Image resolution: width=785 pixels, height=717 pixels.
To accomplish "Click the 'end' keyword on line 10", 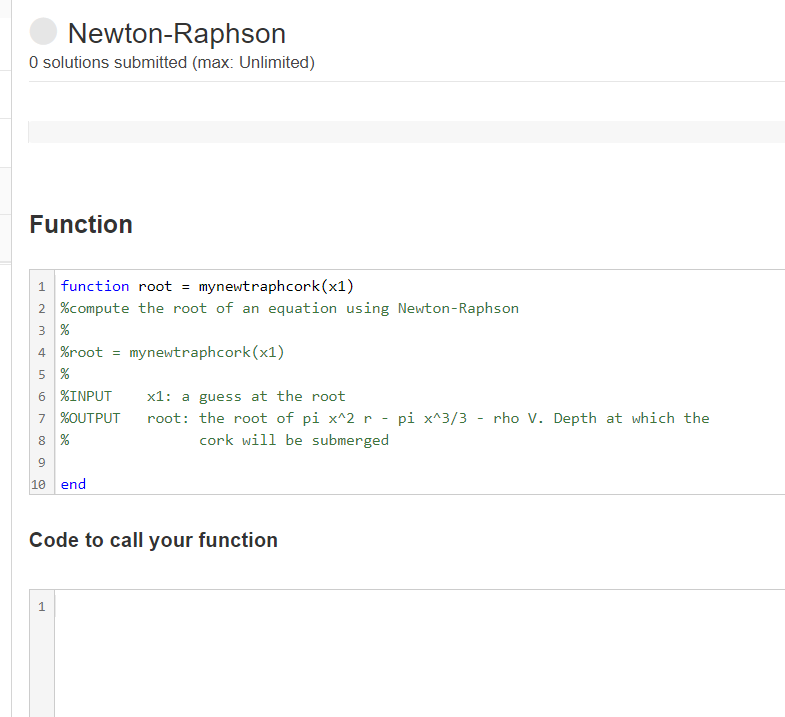I will [x=73, y=485].
